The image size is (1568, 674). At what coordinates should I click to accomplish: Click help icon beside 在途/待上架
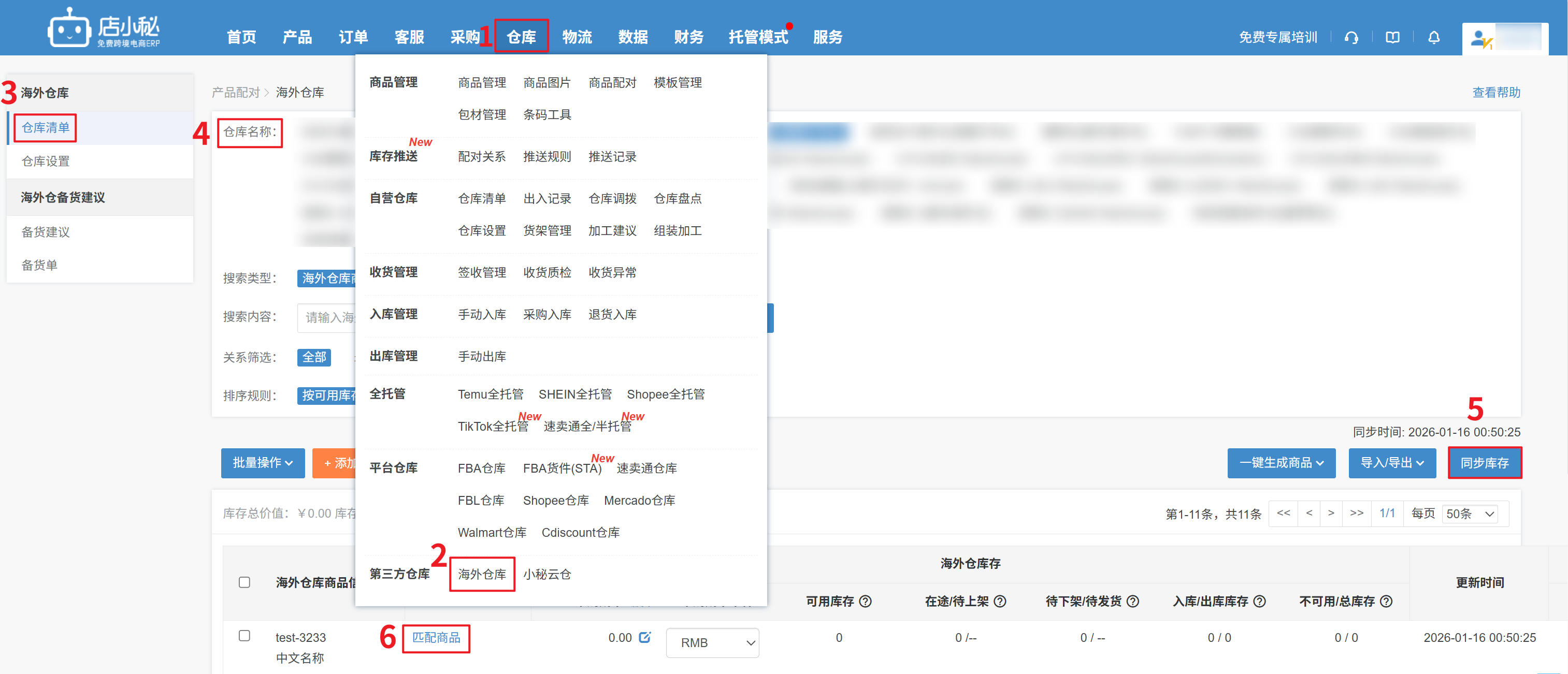[x=999, y=601]
